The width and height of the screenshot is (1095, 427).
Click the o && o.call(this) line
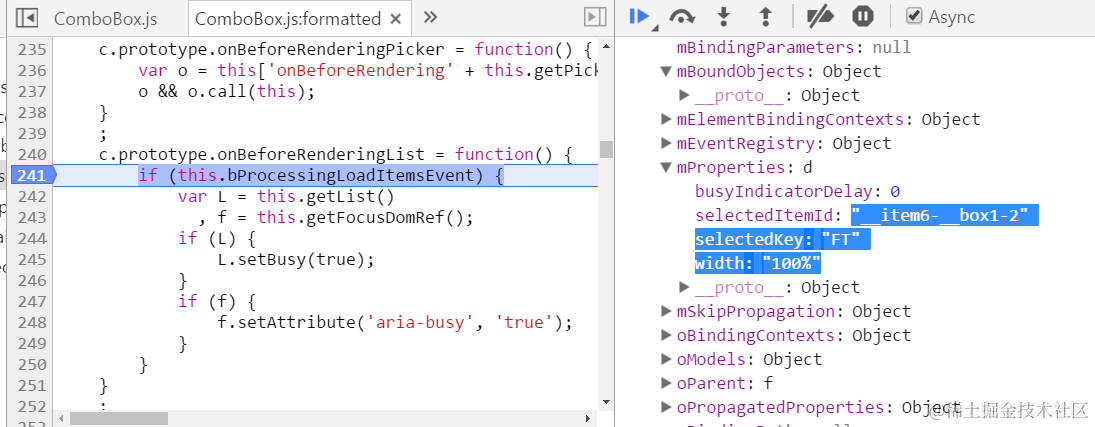coord(227,92)
